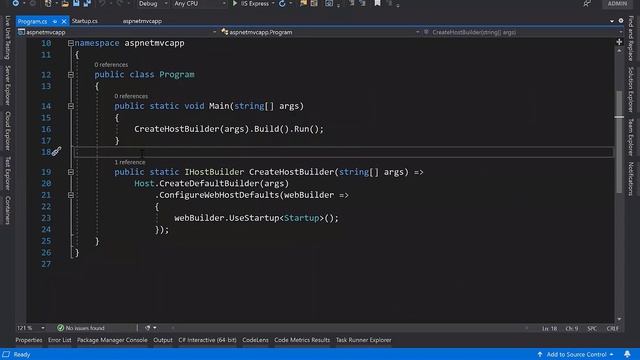640x360 pixels.
Task: Open the Code Metrics Results tab
Action: 302,340
